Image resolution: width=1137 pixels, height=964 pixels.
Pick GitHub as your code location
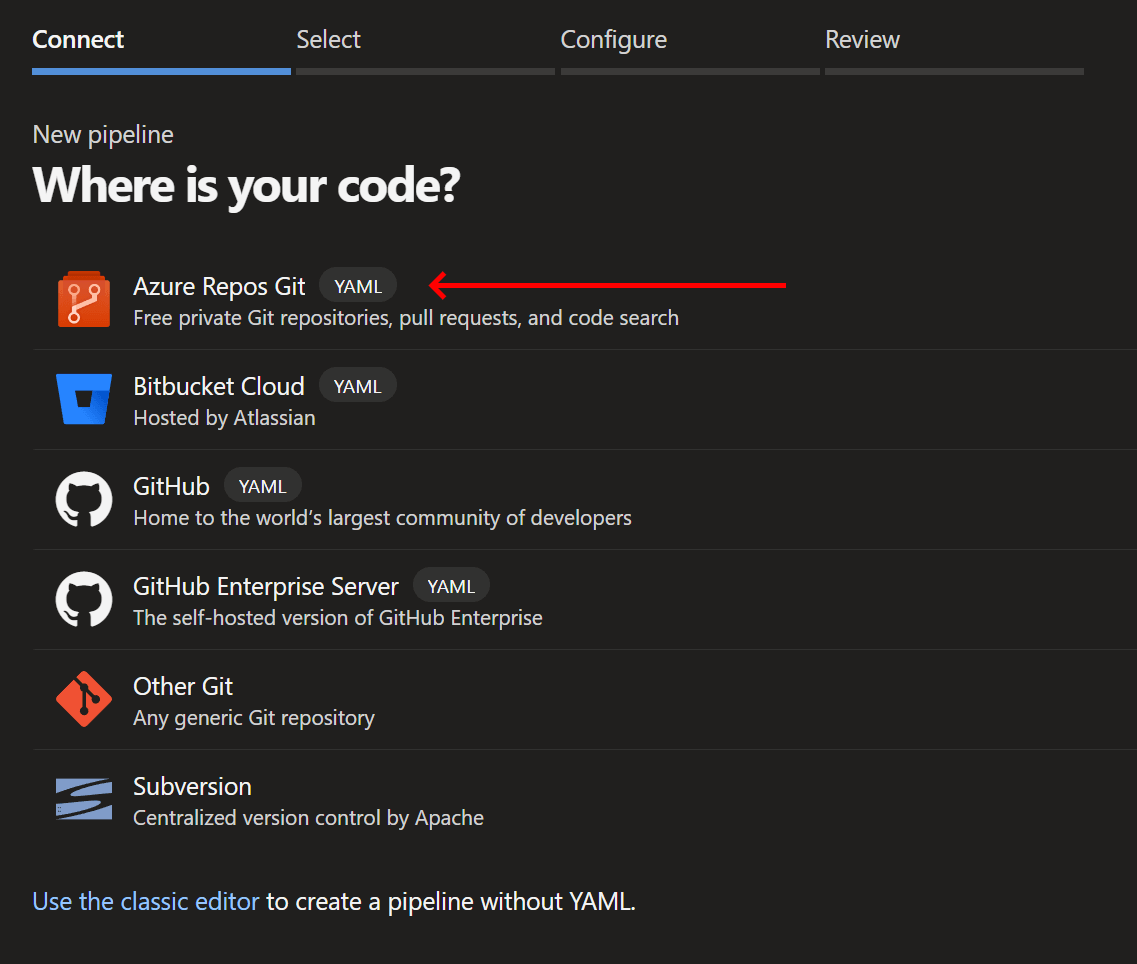[x=171, y=486]
